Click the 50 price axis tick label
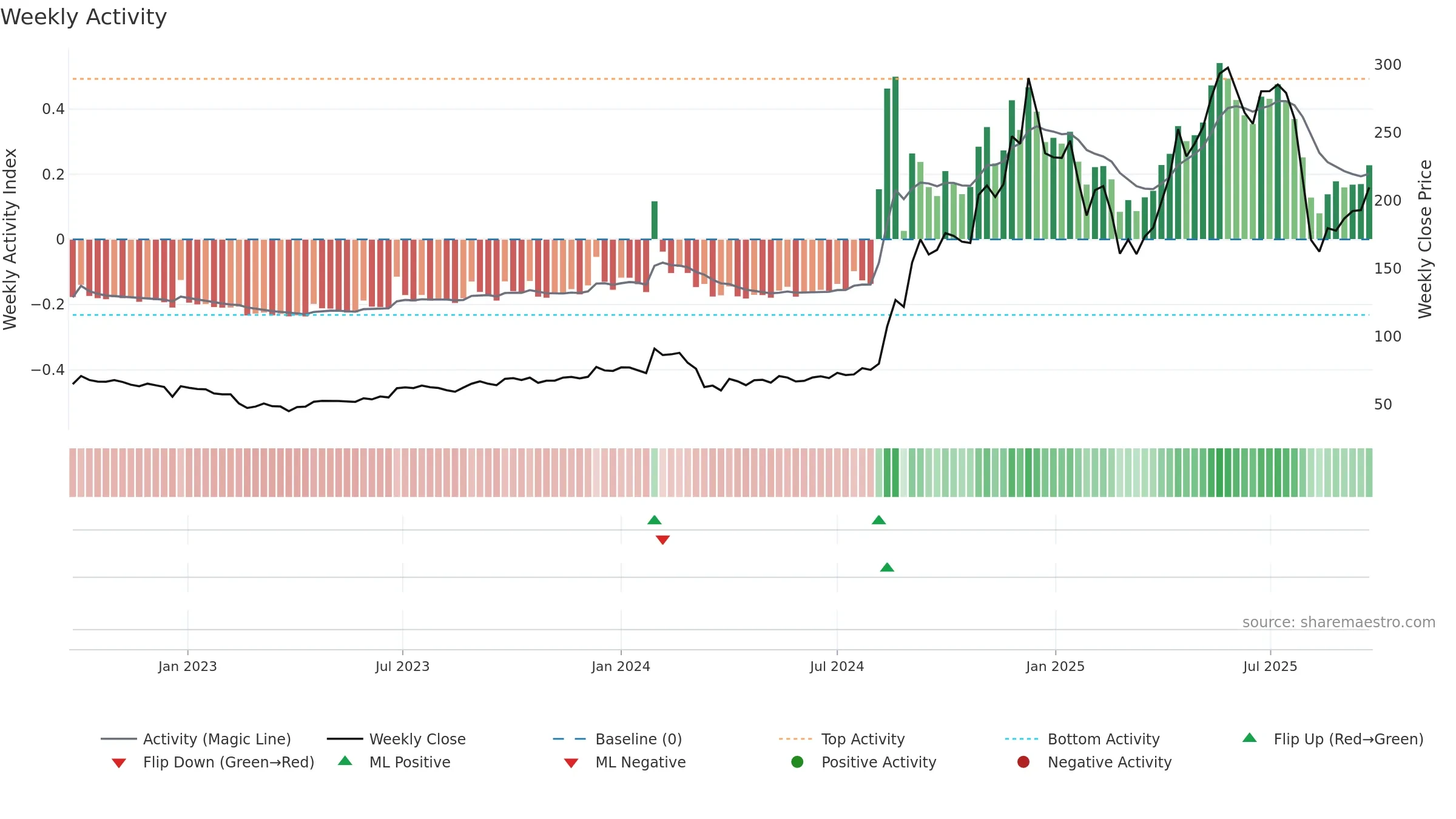This screenshot has width=1456, height=819. tap(1383, 405)
